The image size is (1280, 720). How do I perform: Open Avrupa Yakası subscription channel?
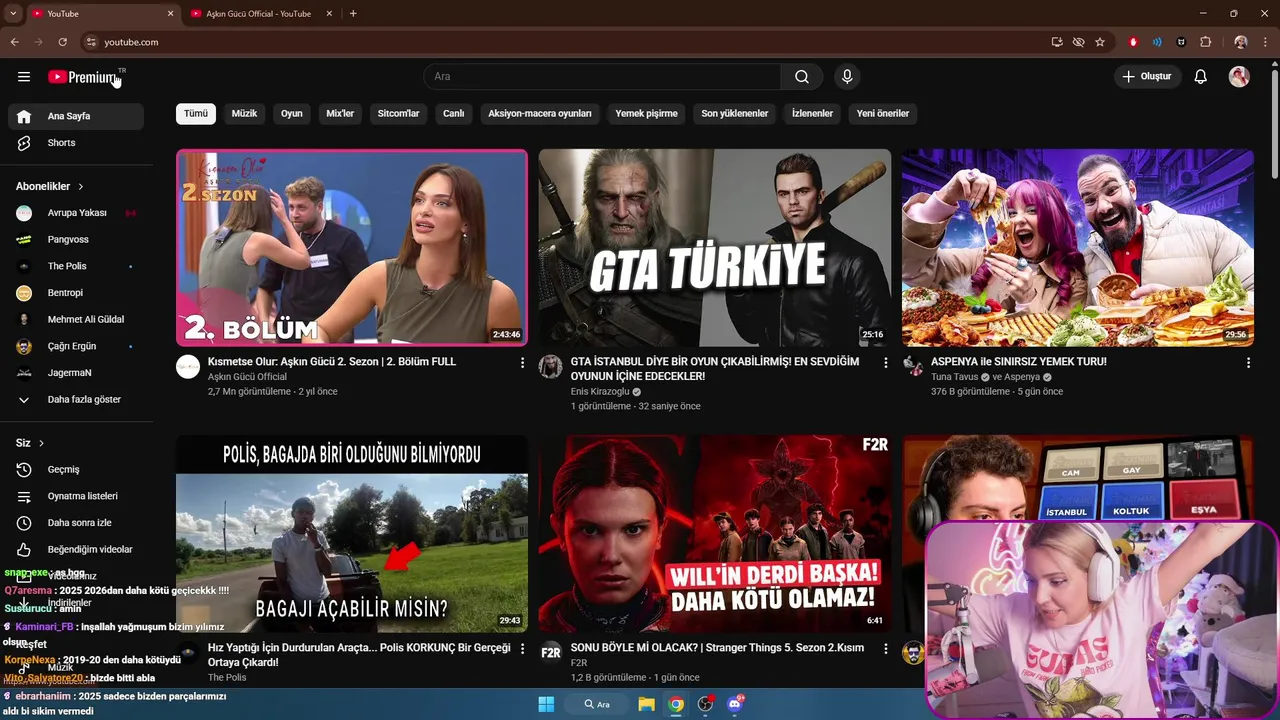(76, 213)
